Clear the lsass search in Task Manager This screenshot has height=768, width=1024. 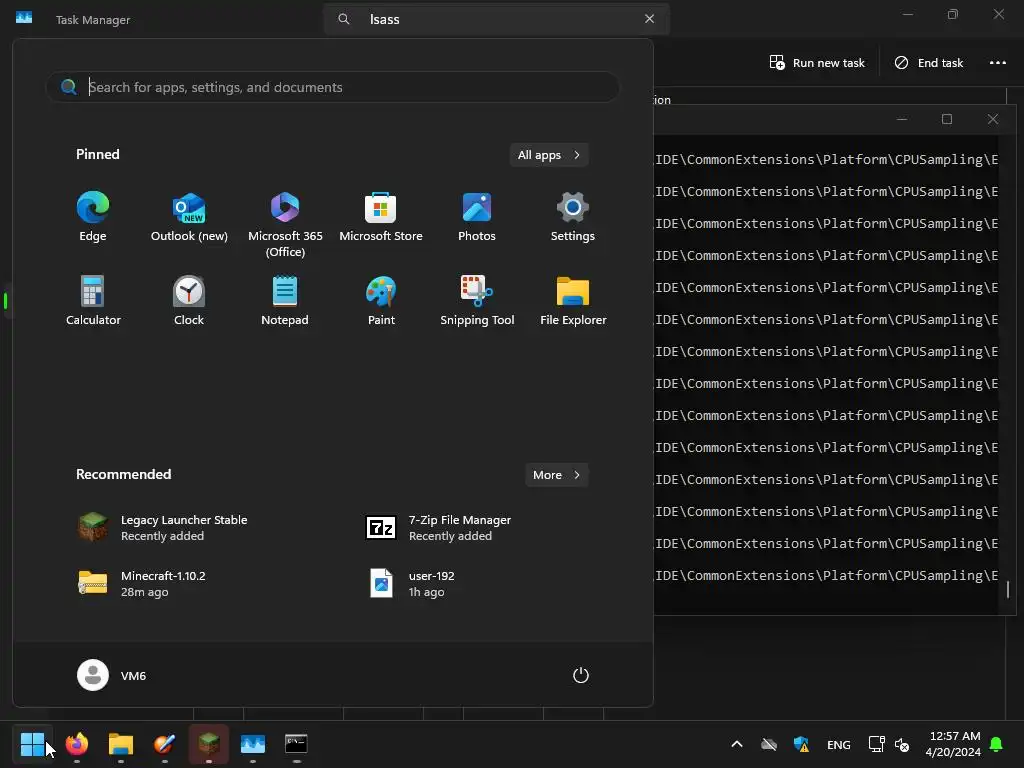tap(649, 19)
